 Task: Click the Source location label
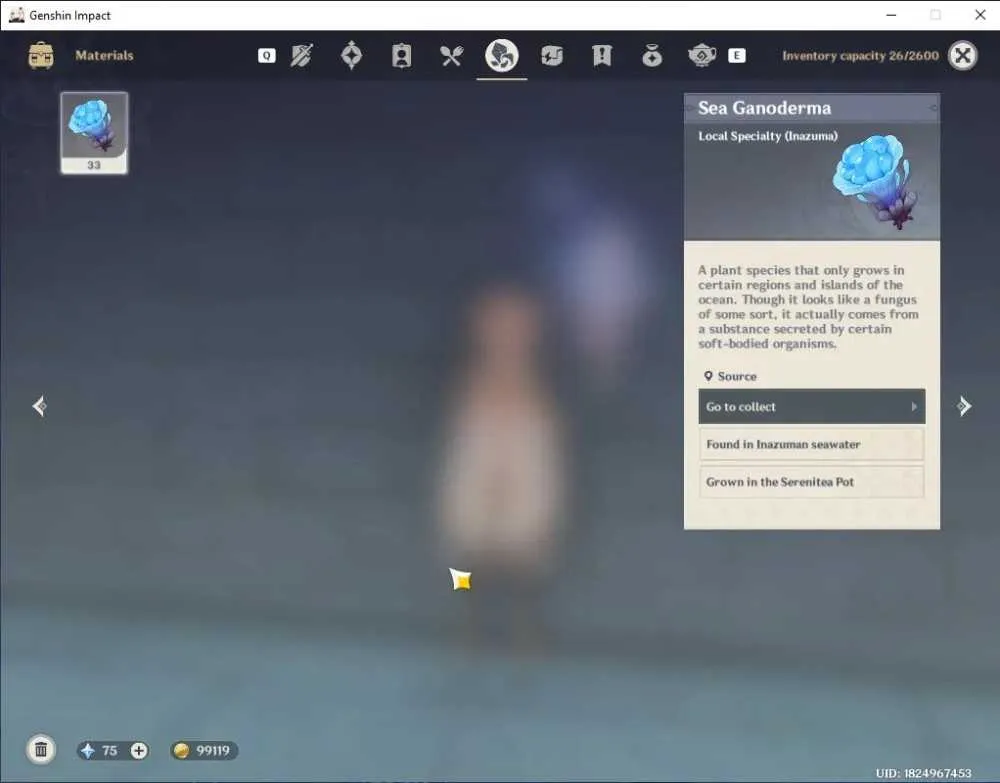(731, 376)
